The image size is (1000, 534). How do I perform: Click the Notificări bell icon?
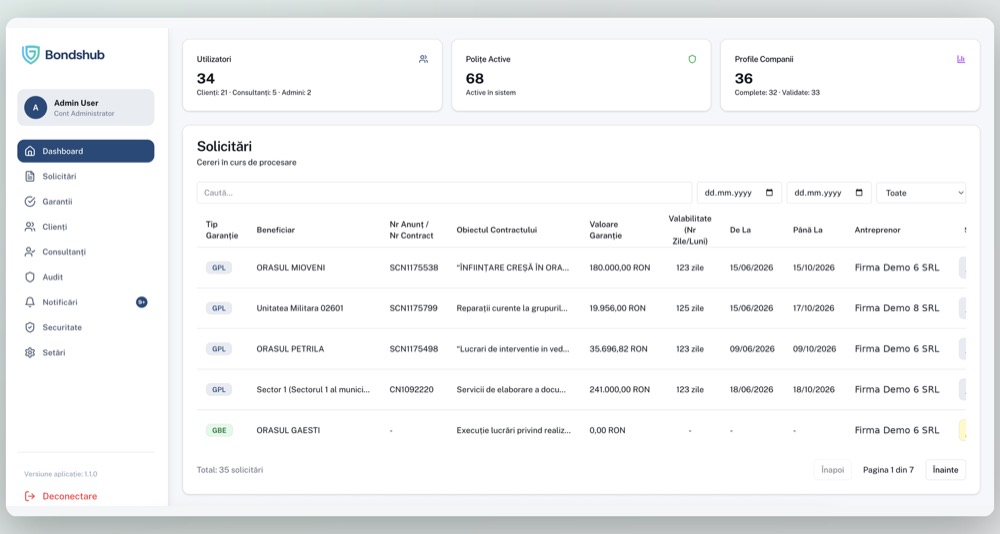[x=30, y=302]
